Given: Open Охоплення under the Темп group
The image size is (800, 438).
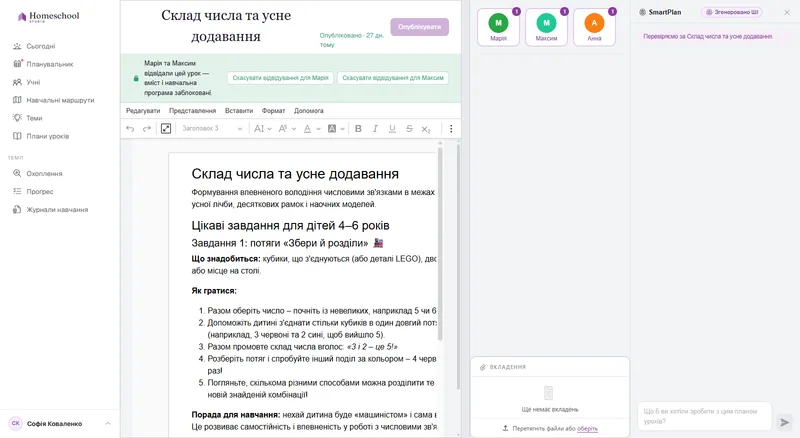Looking at the screenshot, I should pos(44,174).
